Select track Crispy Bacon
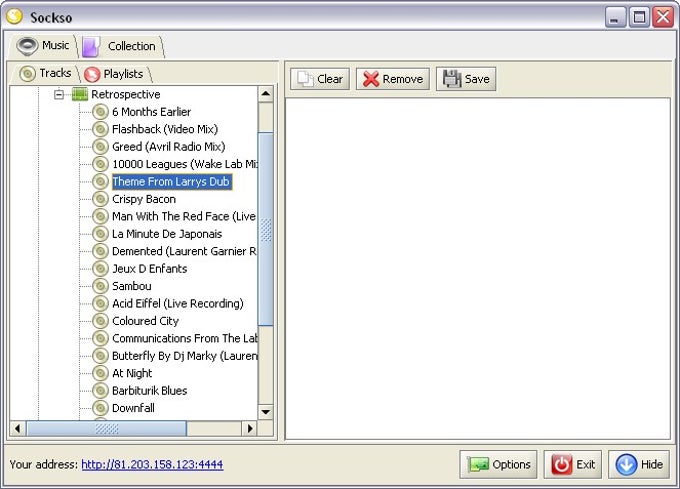Image resolution: width=680 pixels, height=489 pixels. point(144,199)
